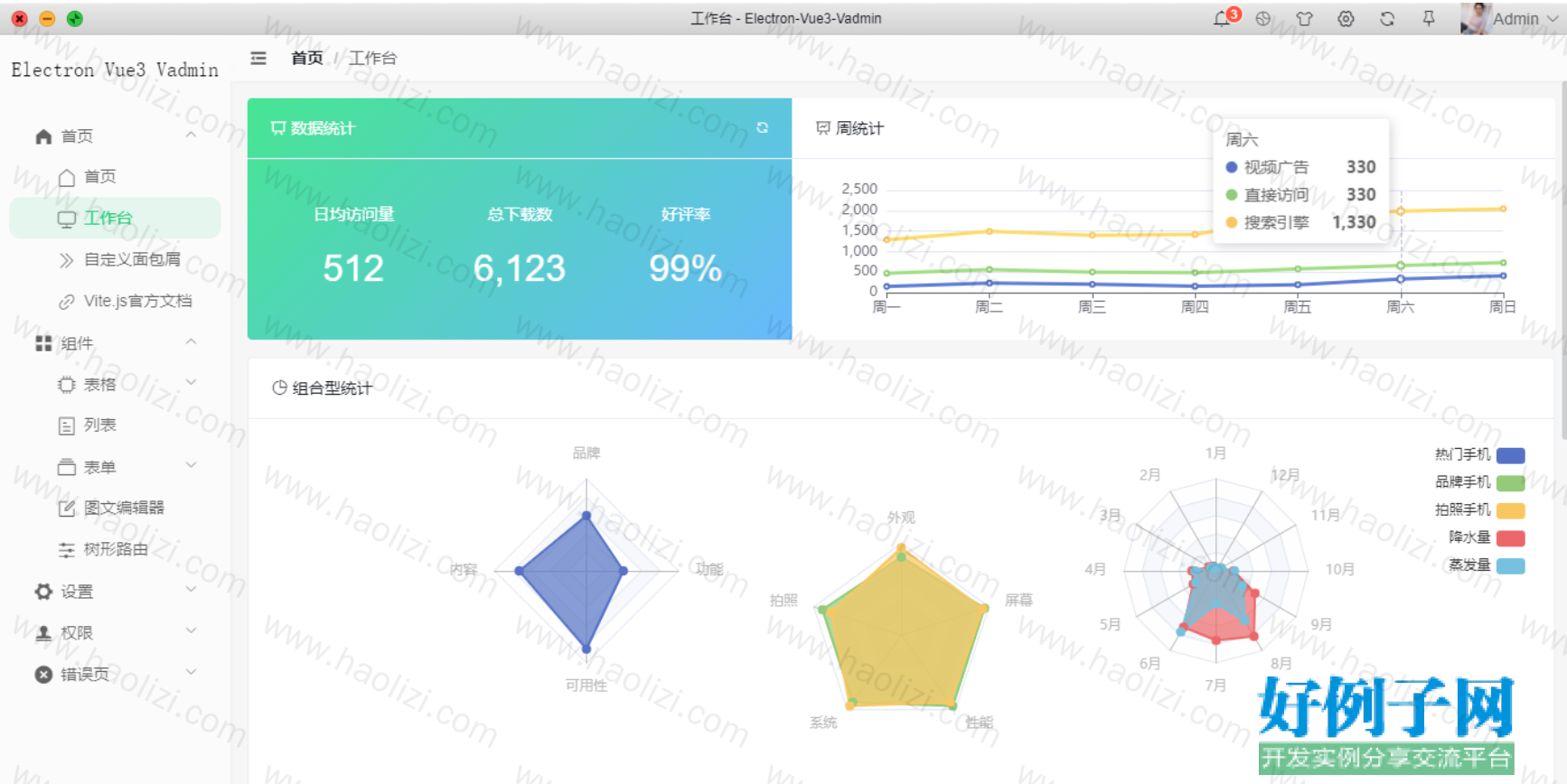Click the 图文编辑器 edit icon
Viewport: 1567px width, 784px height.
click(67, 509)
